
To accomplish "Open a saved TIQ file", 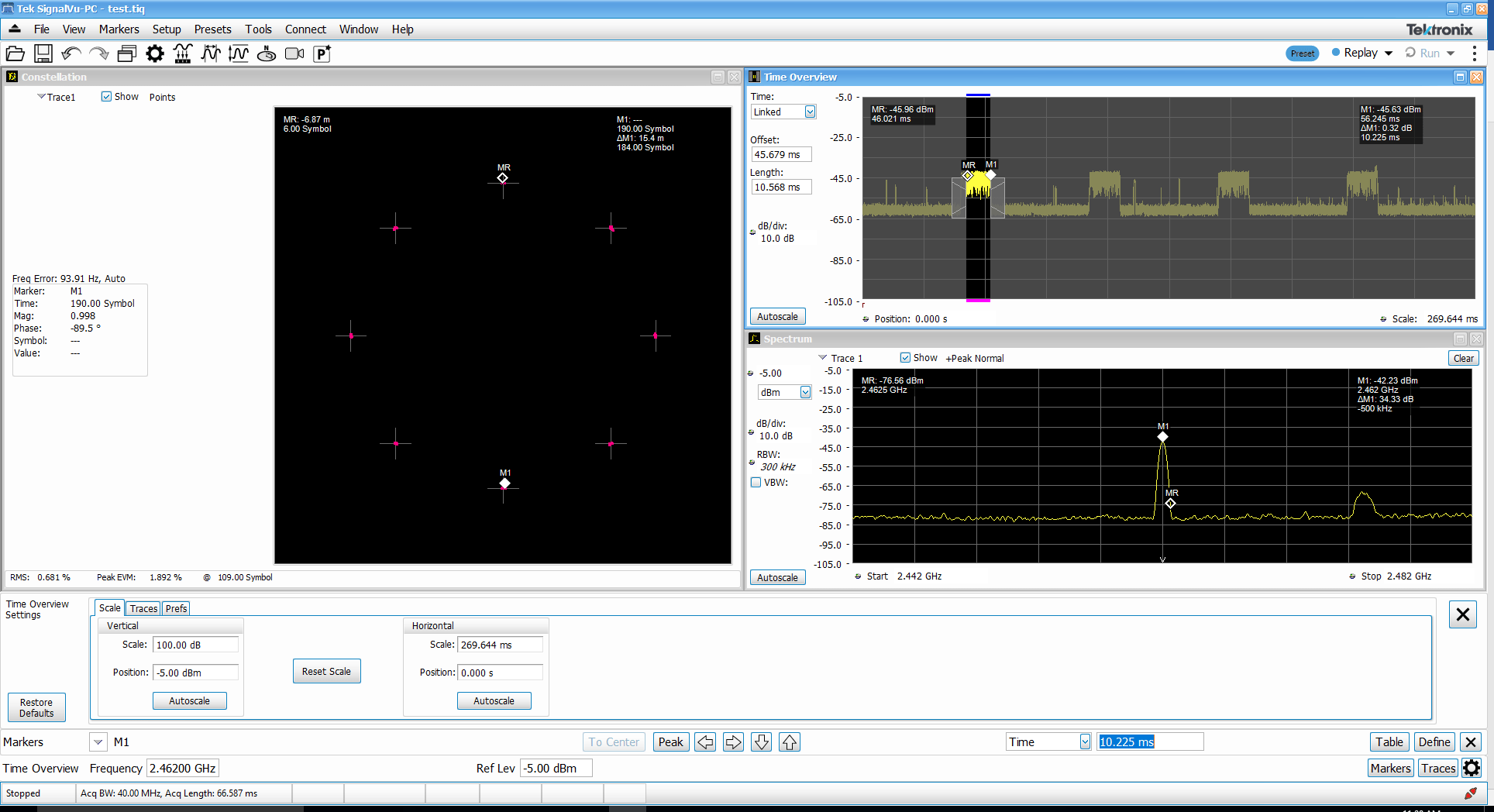I will (15, 53).
